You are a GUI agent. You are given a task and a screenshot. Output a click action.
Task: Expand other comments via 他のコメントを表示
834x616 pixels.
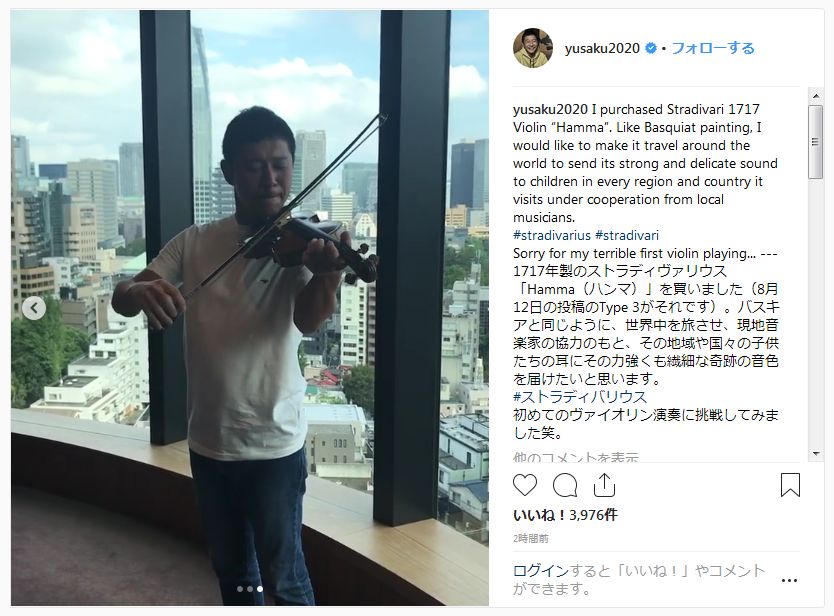pyautogui.click(x=576, y=457)
